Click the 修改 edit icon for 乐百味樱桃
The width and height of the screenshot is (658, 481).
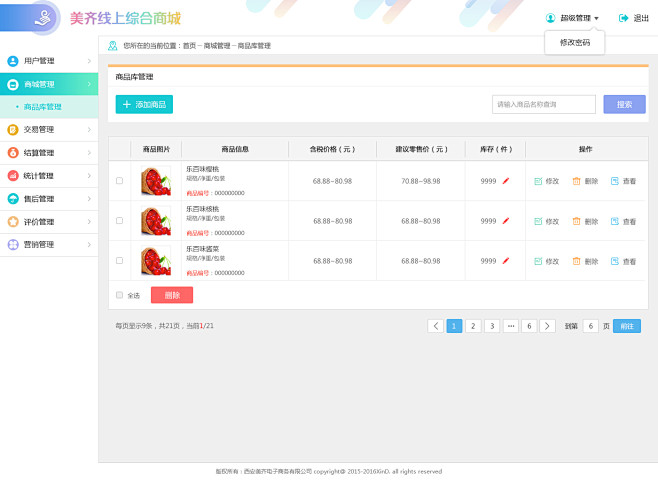click(538, 181)
